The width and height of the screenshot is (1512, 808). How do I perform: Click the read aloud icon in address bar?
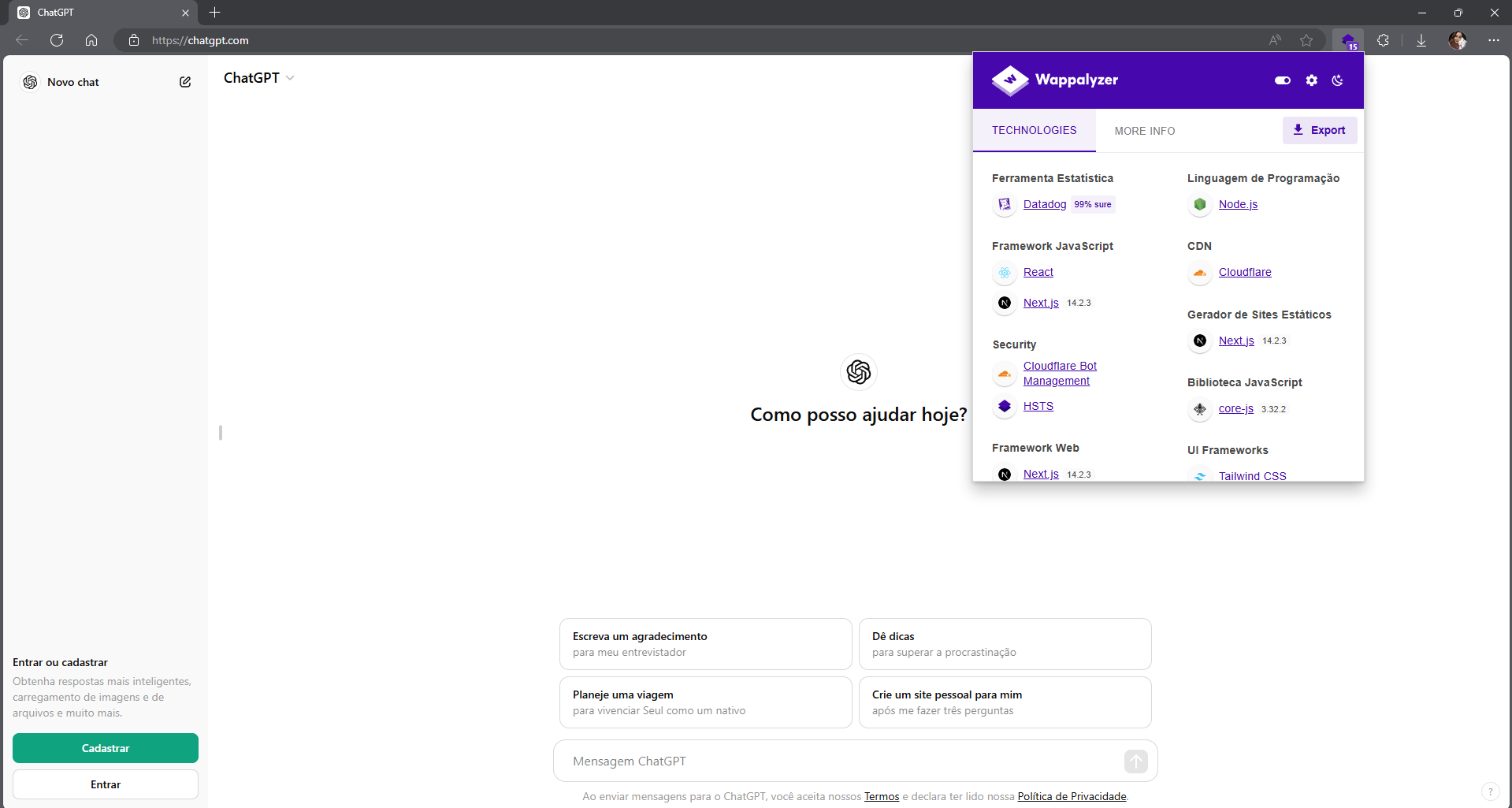point(1275,40)
